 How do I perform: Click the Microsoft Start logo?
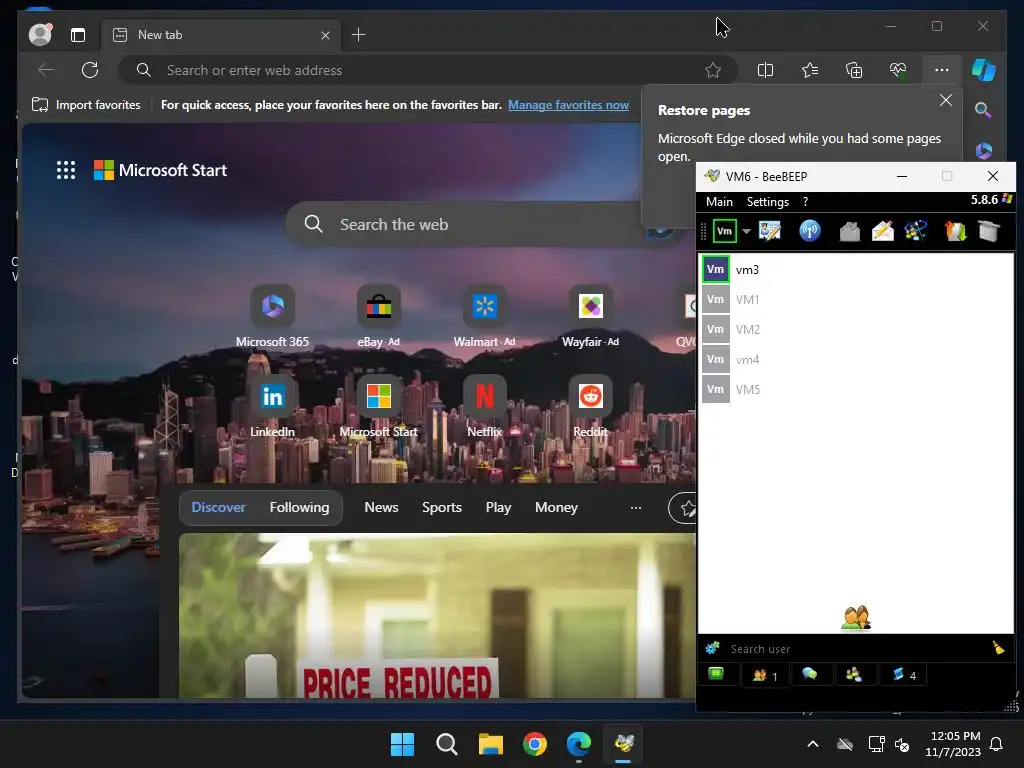(161, 170)
